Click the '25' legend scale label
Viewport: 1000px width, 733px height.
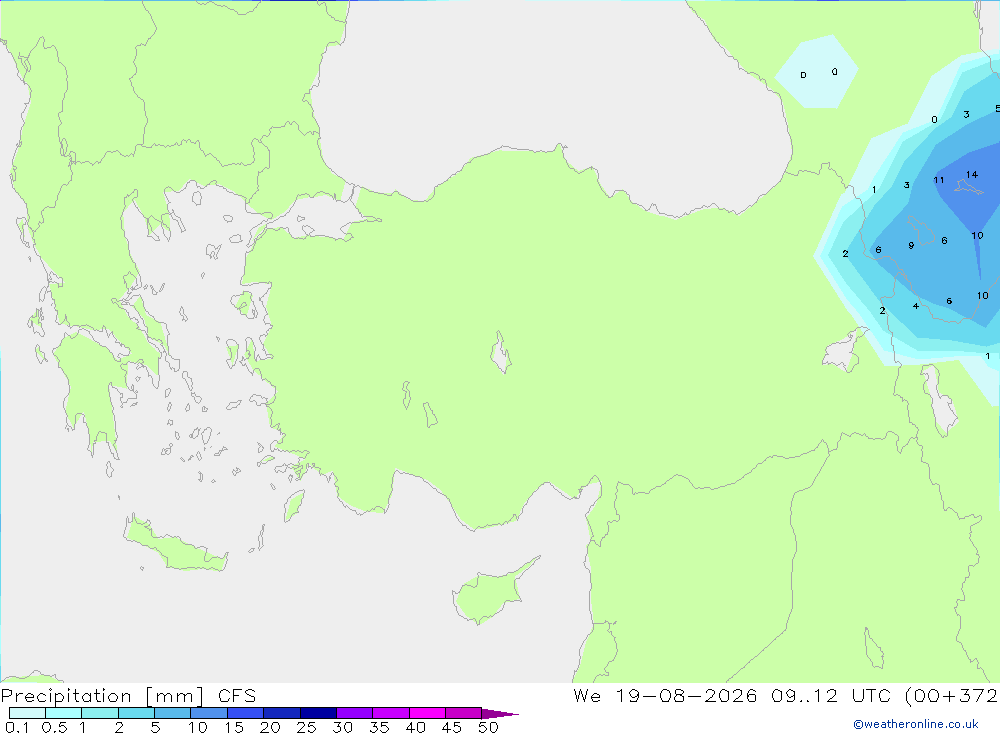307,727
